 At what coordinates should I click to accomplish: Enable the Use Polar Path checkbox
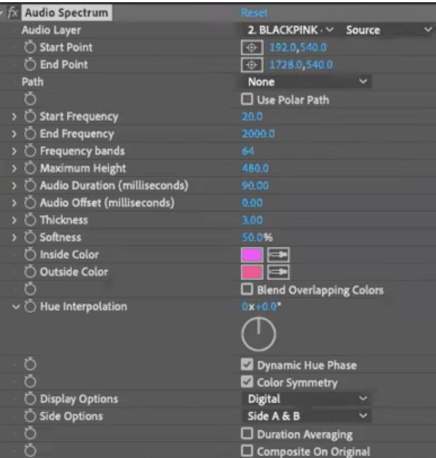[x=247, y=99]
